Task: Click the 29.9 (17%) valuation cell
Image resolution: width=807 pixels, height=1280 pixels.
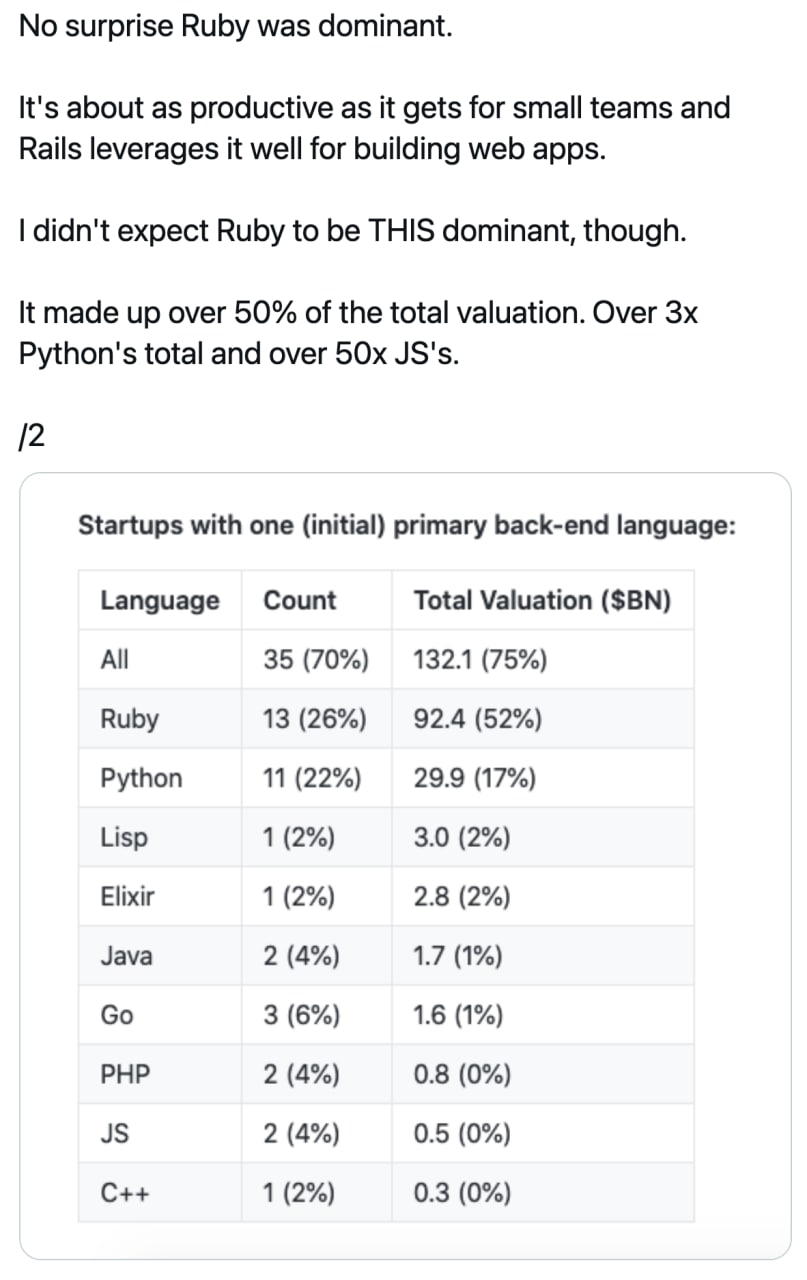Action: click(x=543, y=778)
